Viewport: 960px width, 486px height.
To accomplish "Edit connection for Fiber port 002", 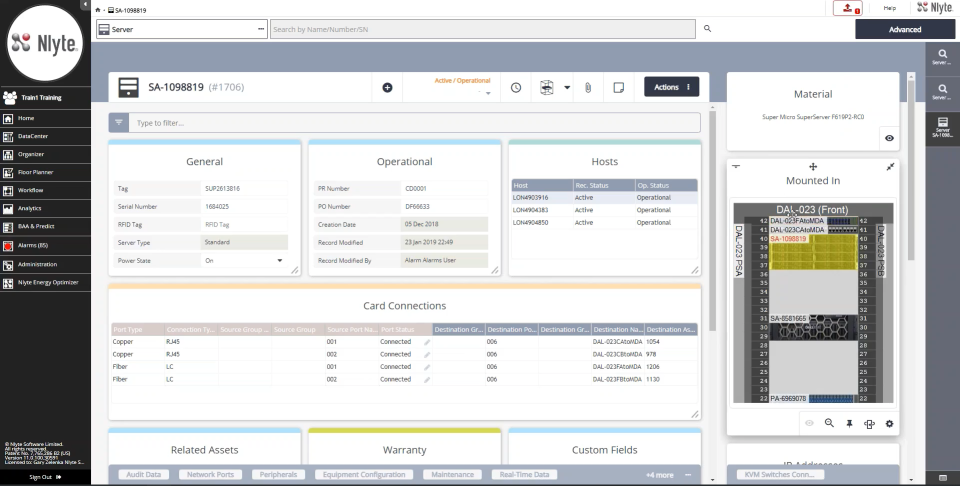I will [x=427, y=379].
